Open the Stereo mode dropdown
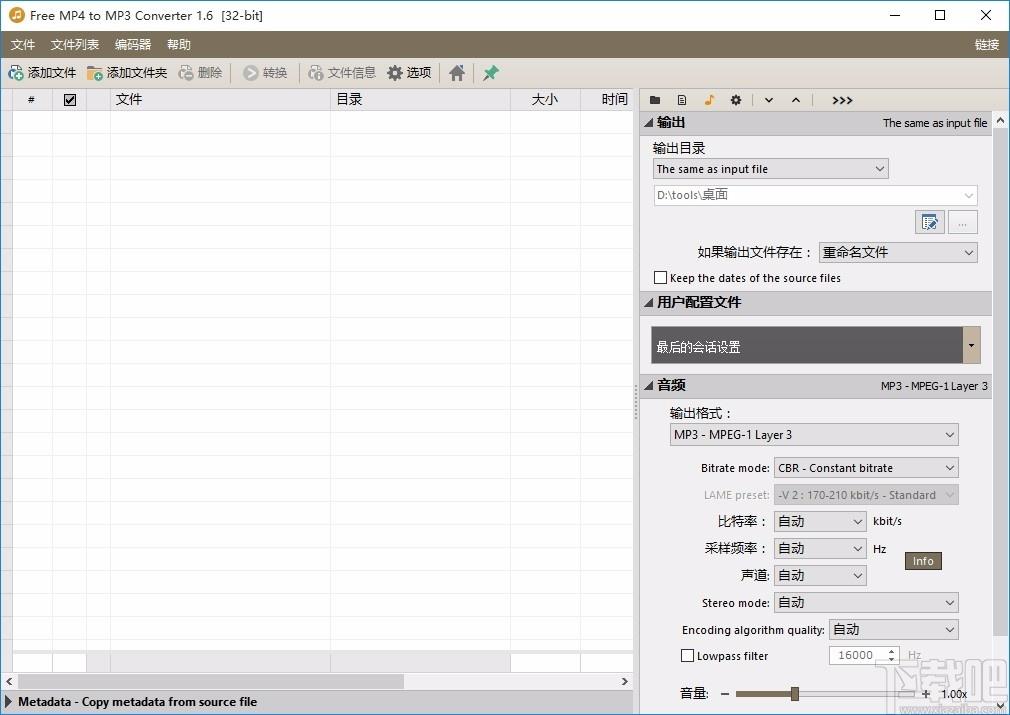This screenshot has height=715, width=1010. [x=866, y=603]
